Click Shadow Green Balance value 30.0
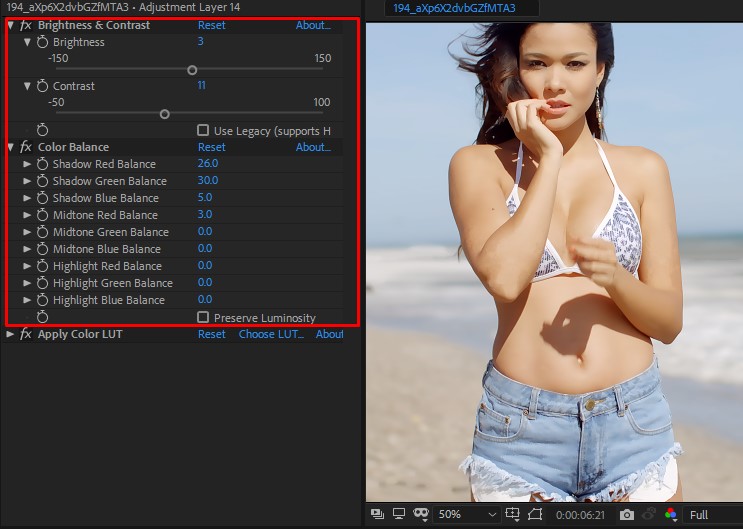 point(208,180)
